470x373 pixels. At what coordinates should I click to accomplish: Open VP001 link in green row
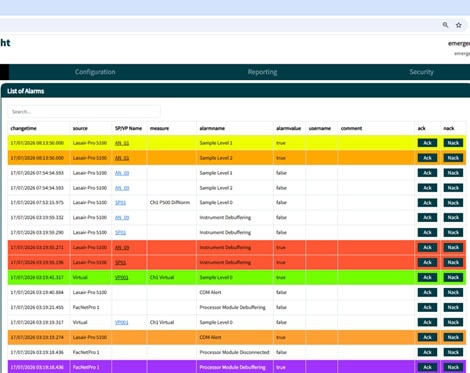click(122, 277)
